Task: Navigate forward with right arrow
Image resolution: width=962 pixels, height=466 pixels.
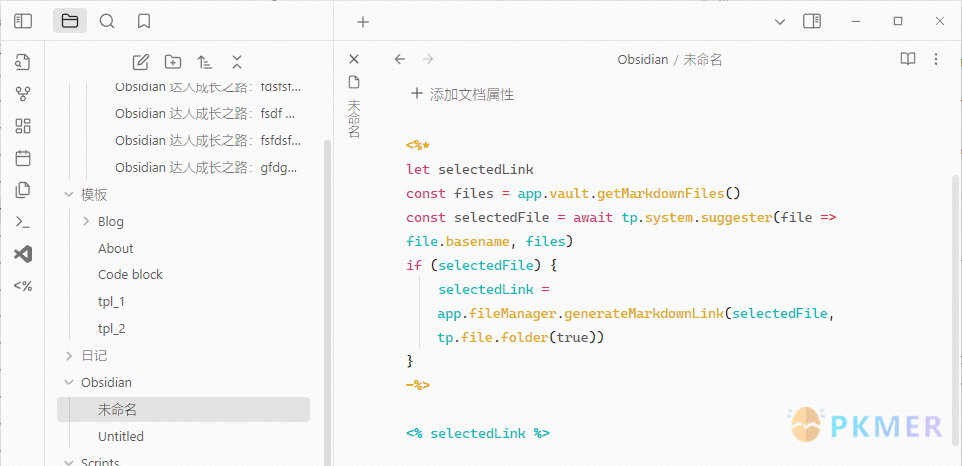Action: [428, 59]
